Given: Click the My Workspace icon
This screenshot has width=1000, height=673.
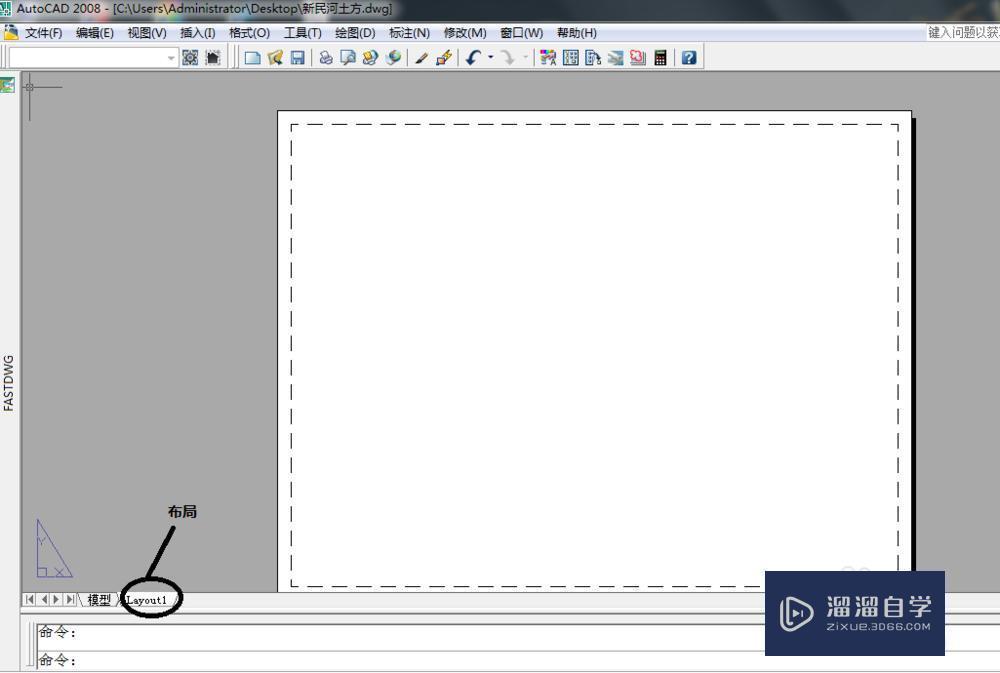Looking at the screenshot, I should pos(212,58).
